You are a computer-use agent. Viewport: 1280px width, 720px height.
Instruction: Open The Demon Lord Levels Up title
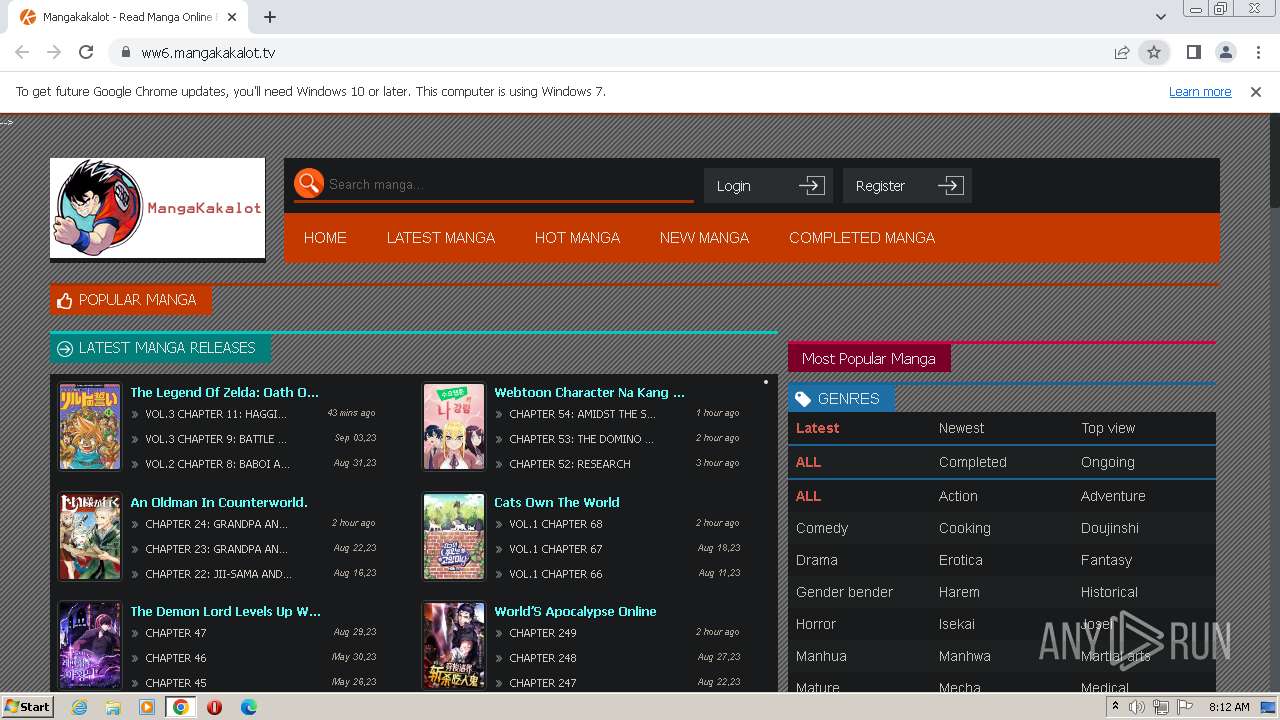[x=225, y=611]
